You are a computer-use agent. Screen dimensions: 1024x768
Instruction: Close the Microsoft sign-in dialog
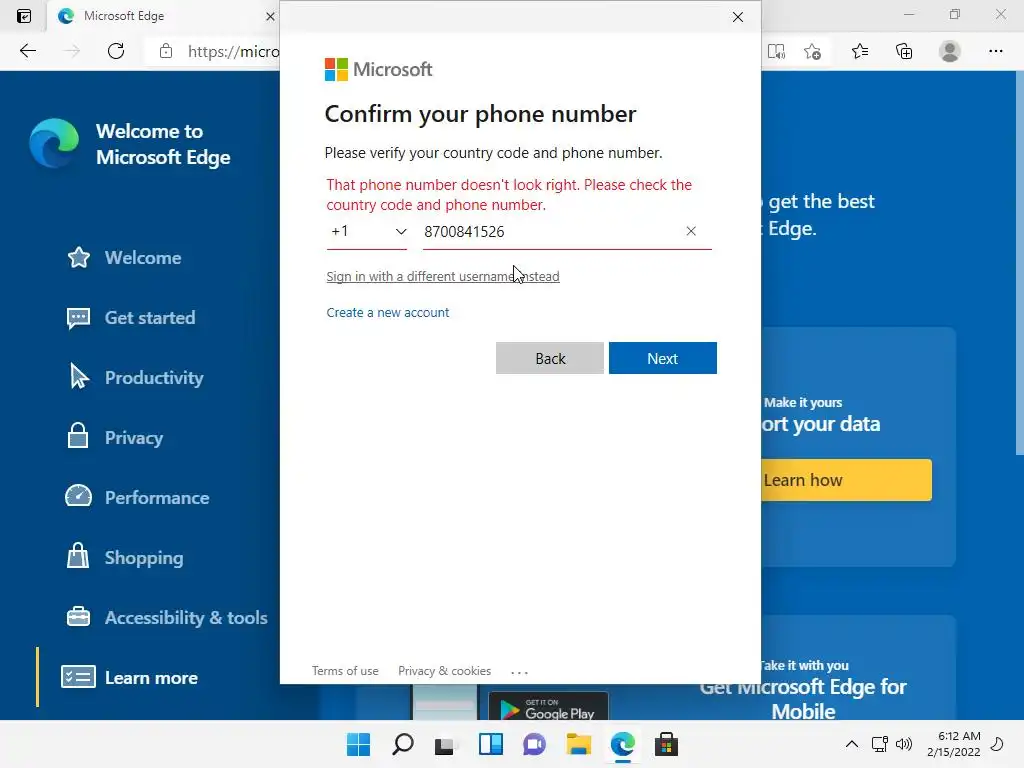tap(738, 17)
